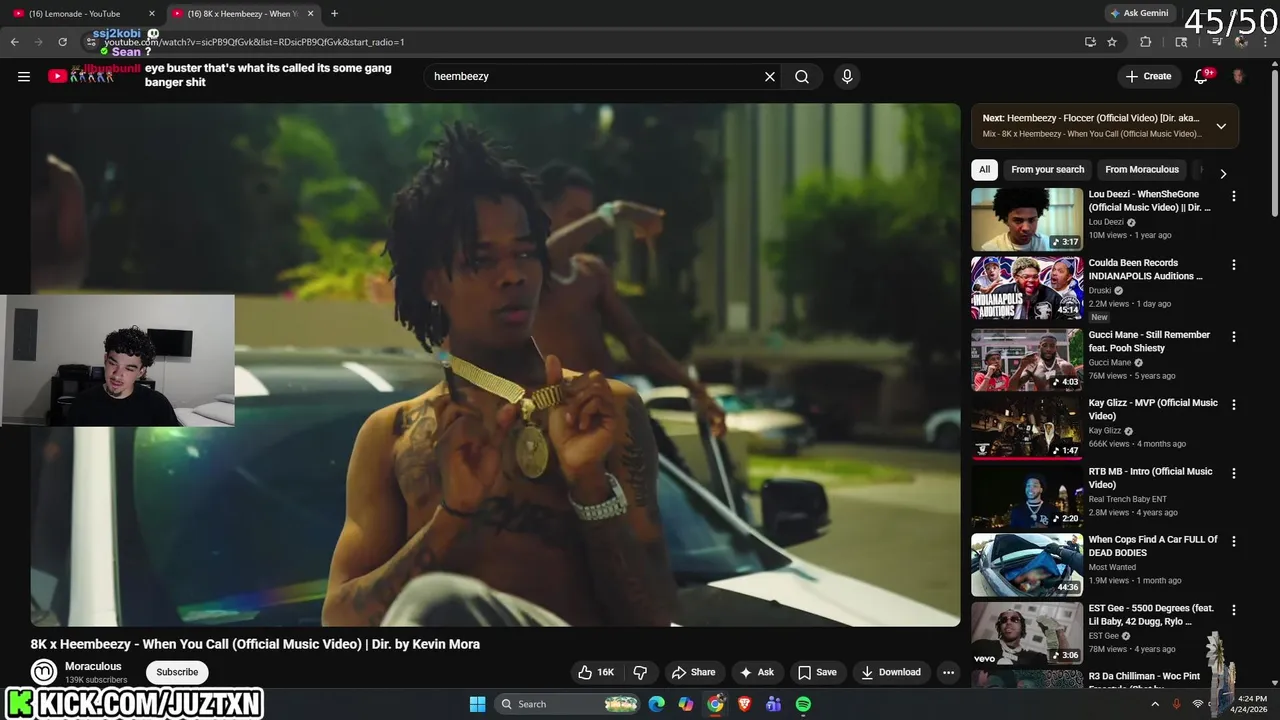Select From your search chip
The height and width of the screenshot is (720, 1280).
tap(1047, 169)
